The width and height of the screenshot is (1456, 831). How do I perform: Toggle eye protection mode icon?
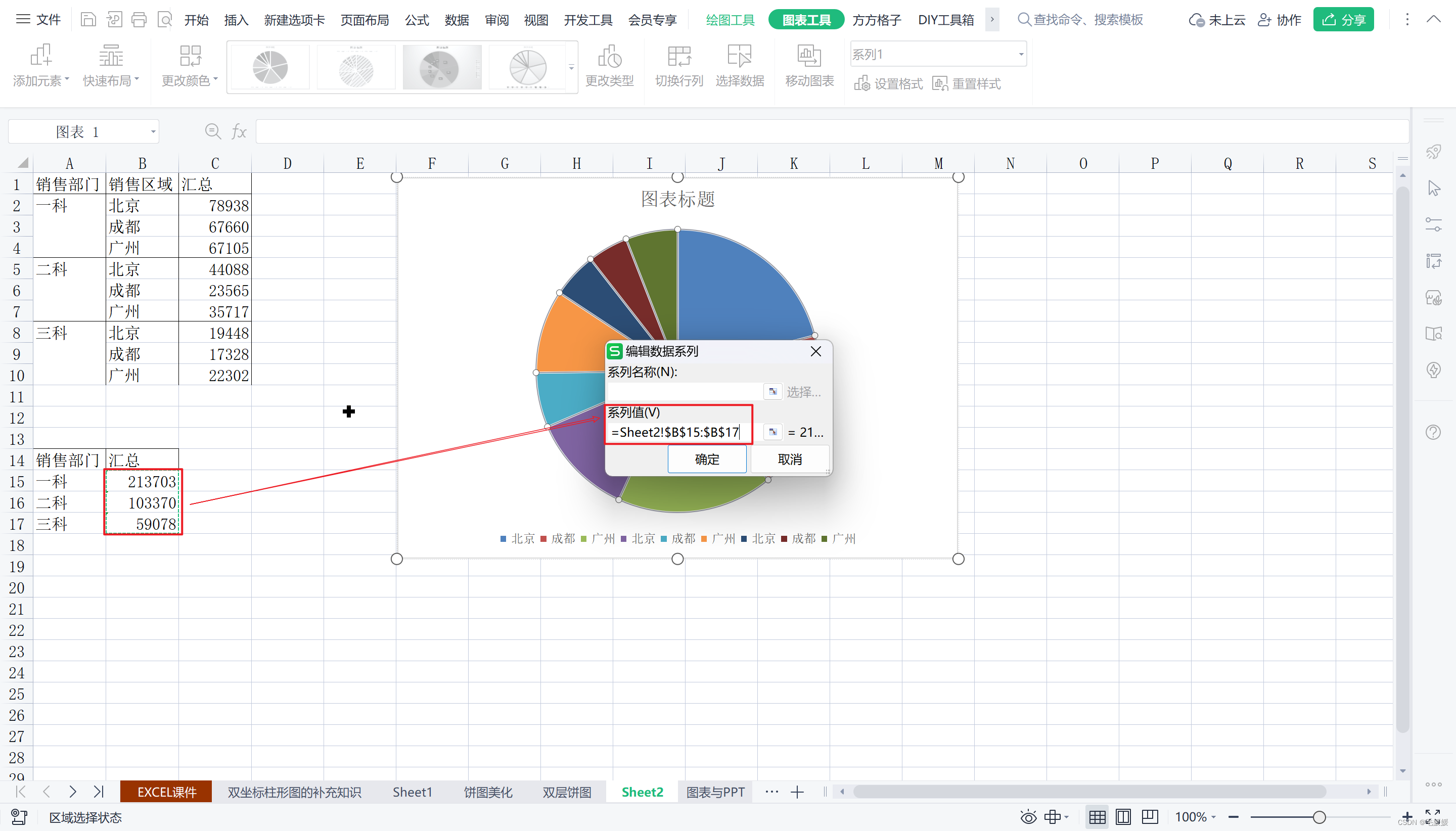point(1028,817)
